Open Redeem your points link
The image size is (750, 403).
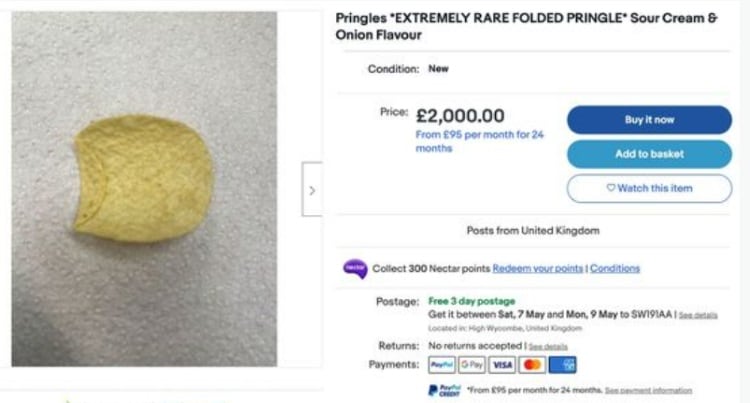[x=538, y=268]
